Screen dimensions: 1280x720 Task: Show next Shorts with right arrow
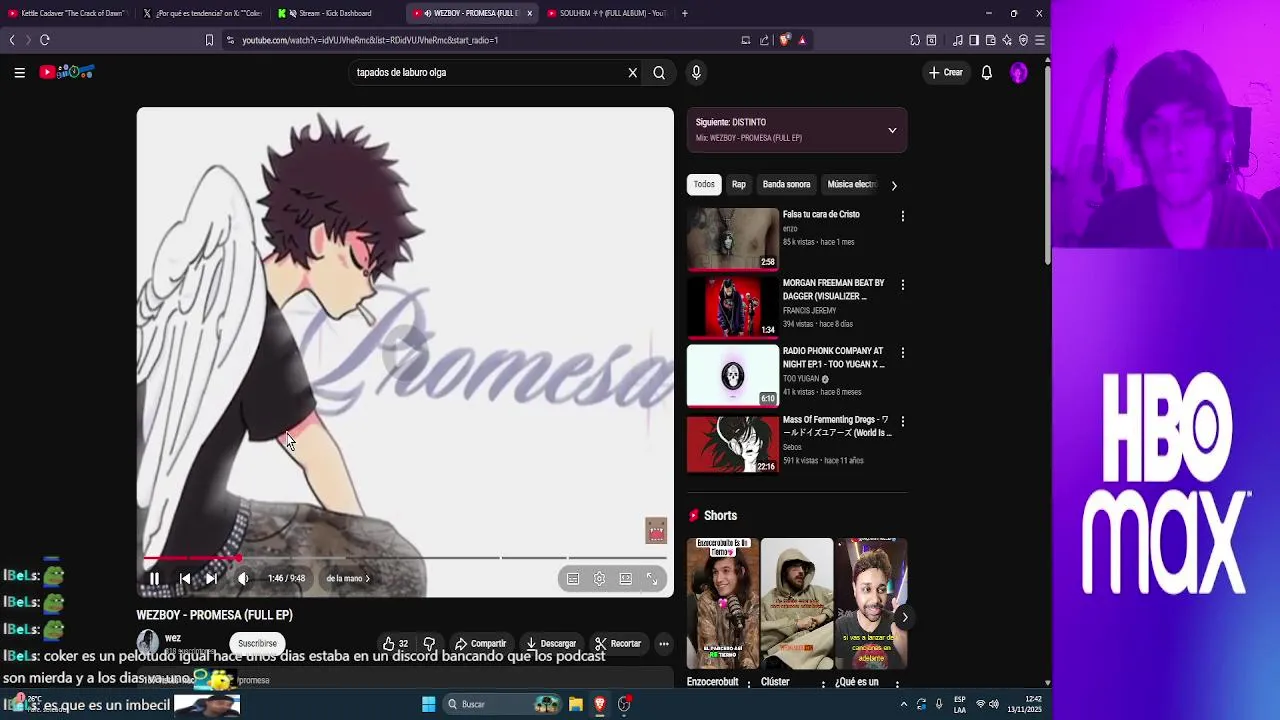[904, 617]
